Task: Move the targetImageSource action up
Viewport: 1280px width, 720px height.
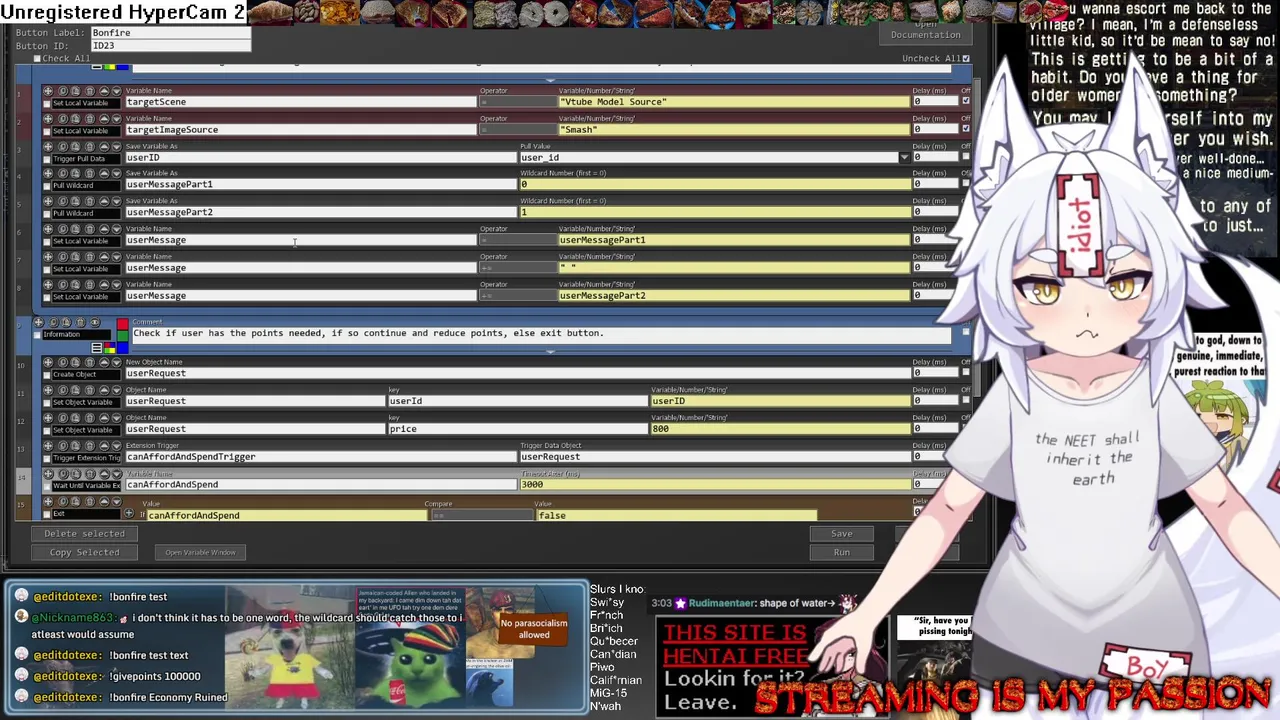Action: pos(104,119)
